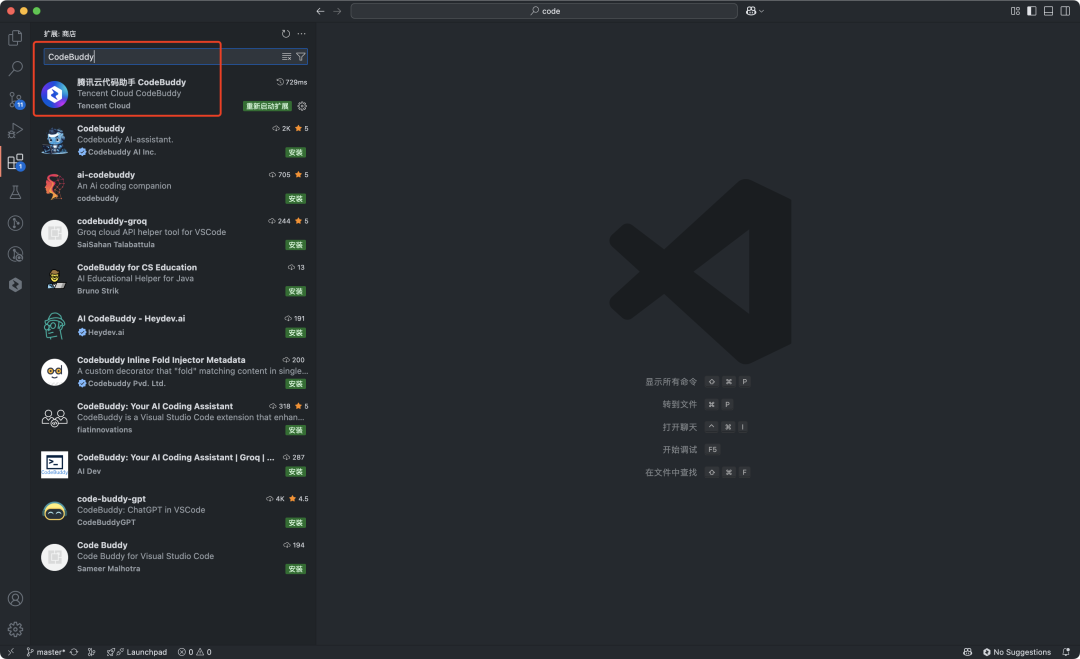Install AI CodeBuddy - Heydev.ai
The image size is (1080, 659).
click(x=295, y=333)
